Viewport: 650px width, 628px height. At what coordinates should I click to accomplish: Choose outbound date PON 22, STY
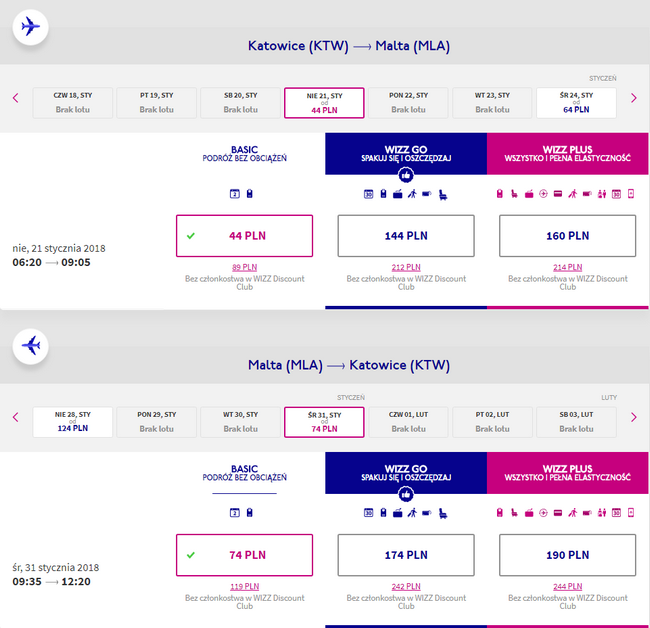point(408,103)
